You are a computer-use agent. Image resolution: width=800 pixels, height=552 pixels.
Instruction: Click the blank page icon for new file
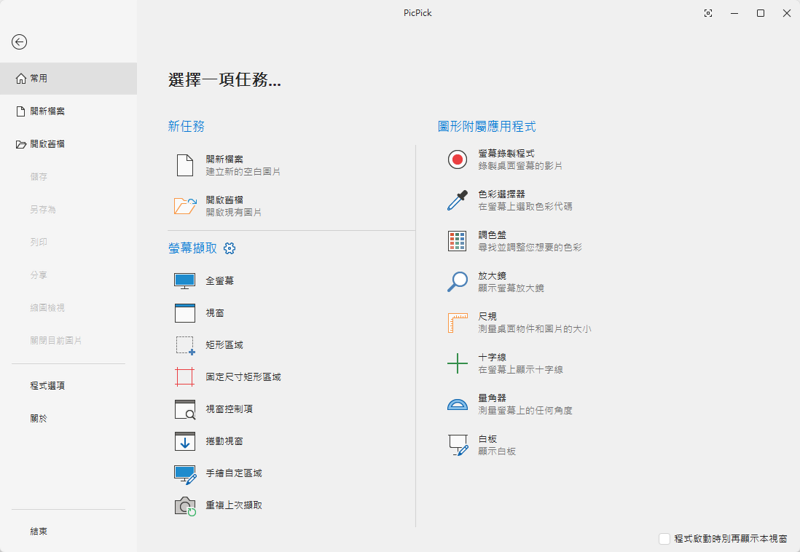(x=185, y=165)
